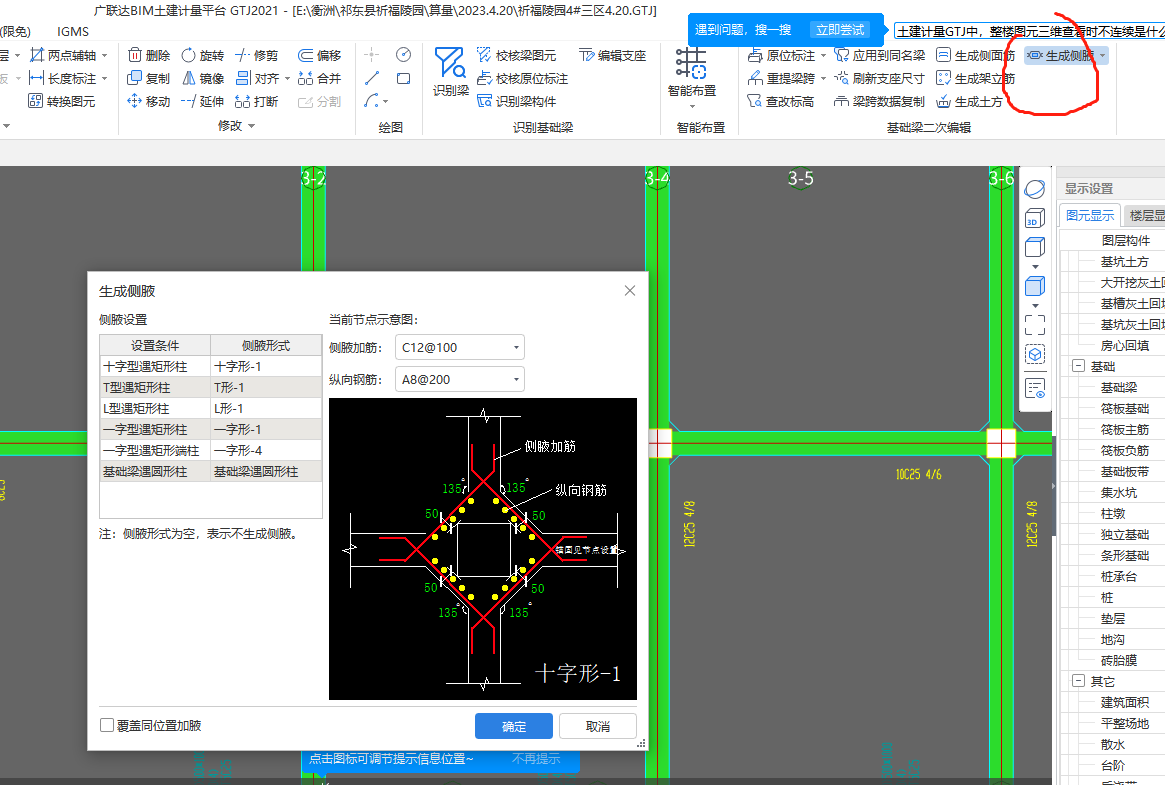Image resolution: width=1165 pixels, height=785 pixels.
Task: Click 识别梁构件
Action: pos(516,102)
